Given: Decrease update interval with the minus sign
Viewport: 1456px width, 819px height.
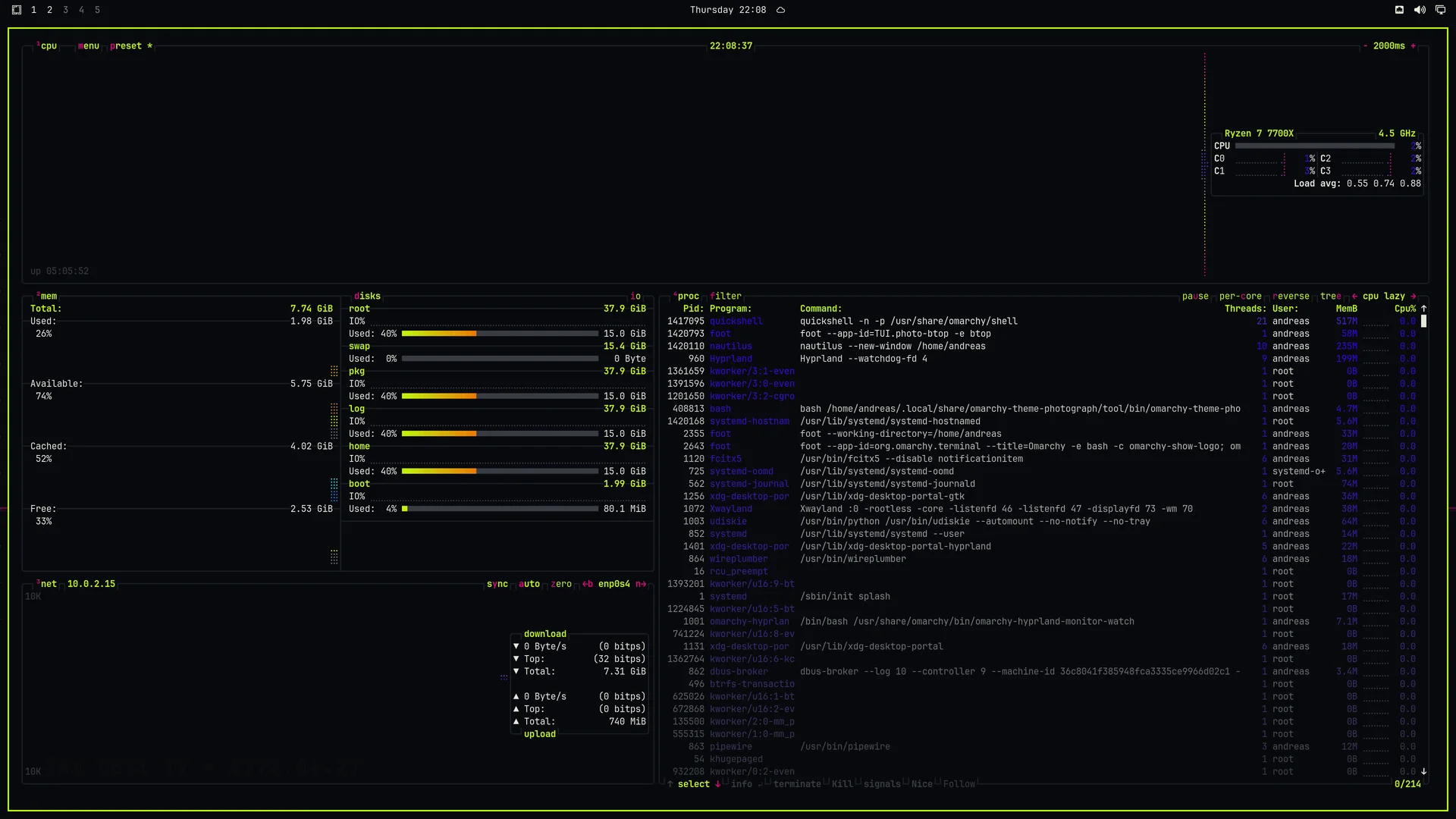Looking at the screenshot, I should click(1366, 46).
